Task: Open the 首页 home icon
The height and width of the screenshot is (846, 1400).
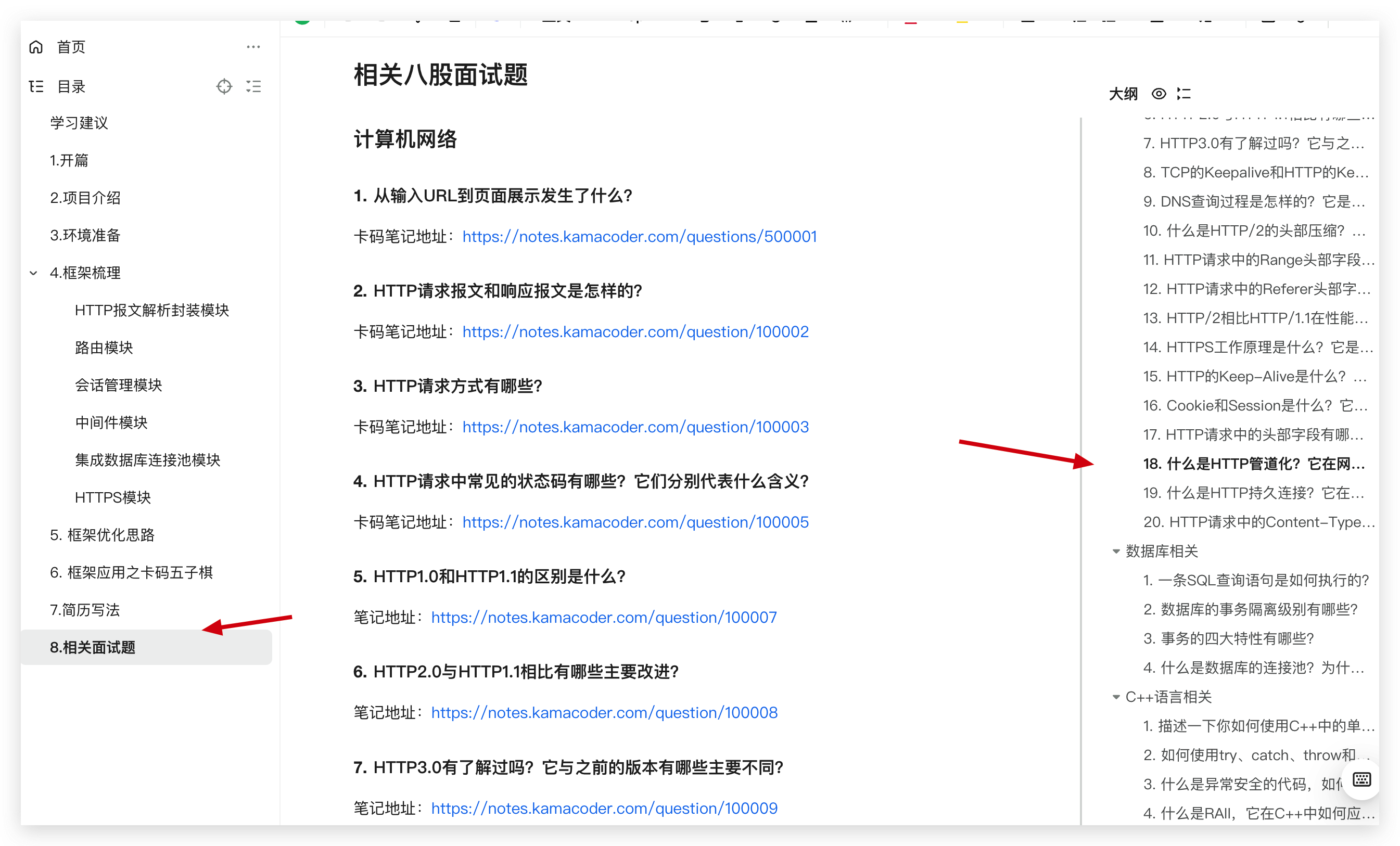Action: click(36, 47)
